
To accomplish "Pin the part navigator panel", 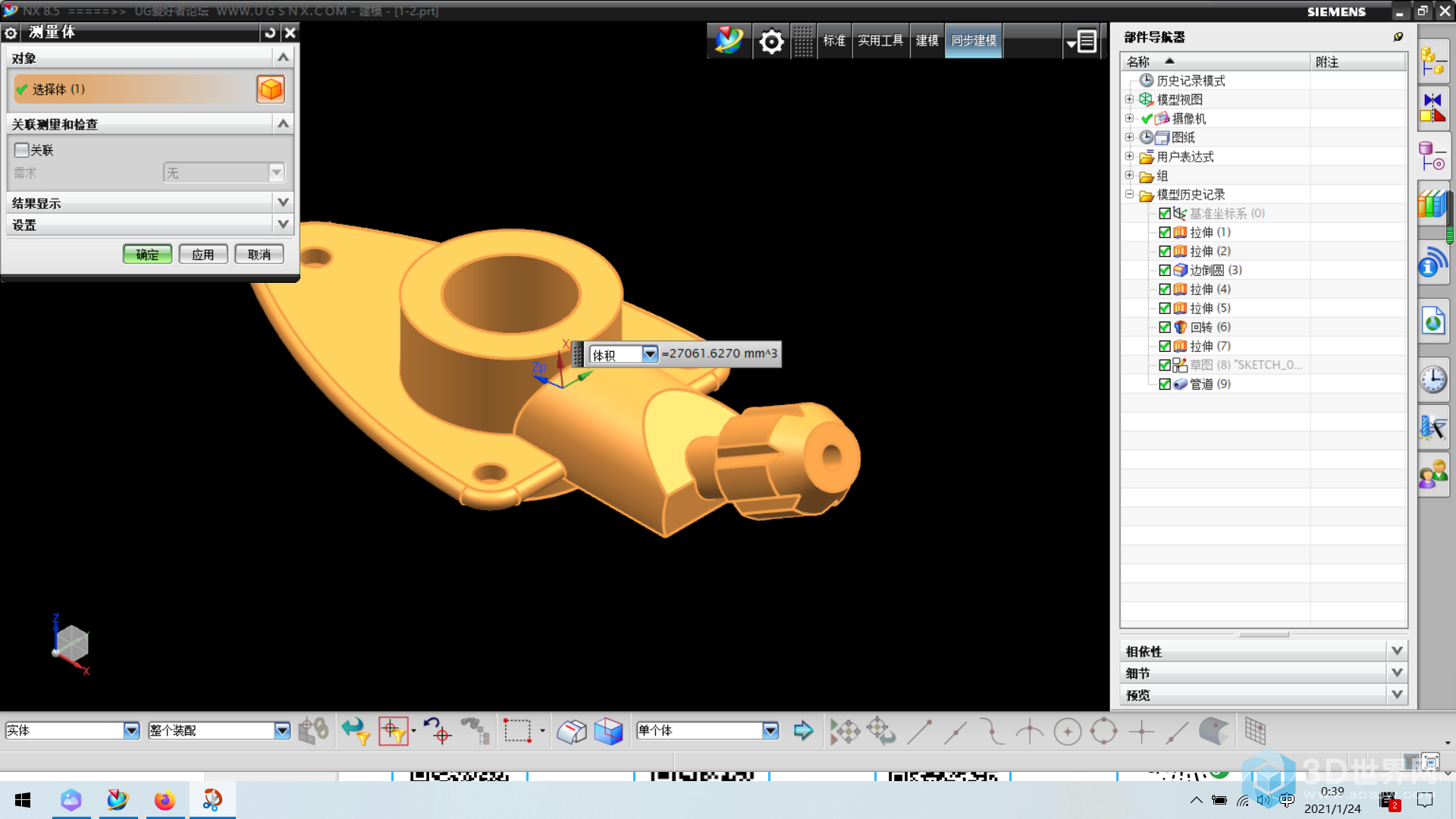I will (x=1398, y=36).
